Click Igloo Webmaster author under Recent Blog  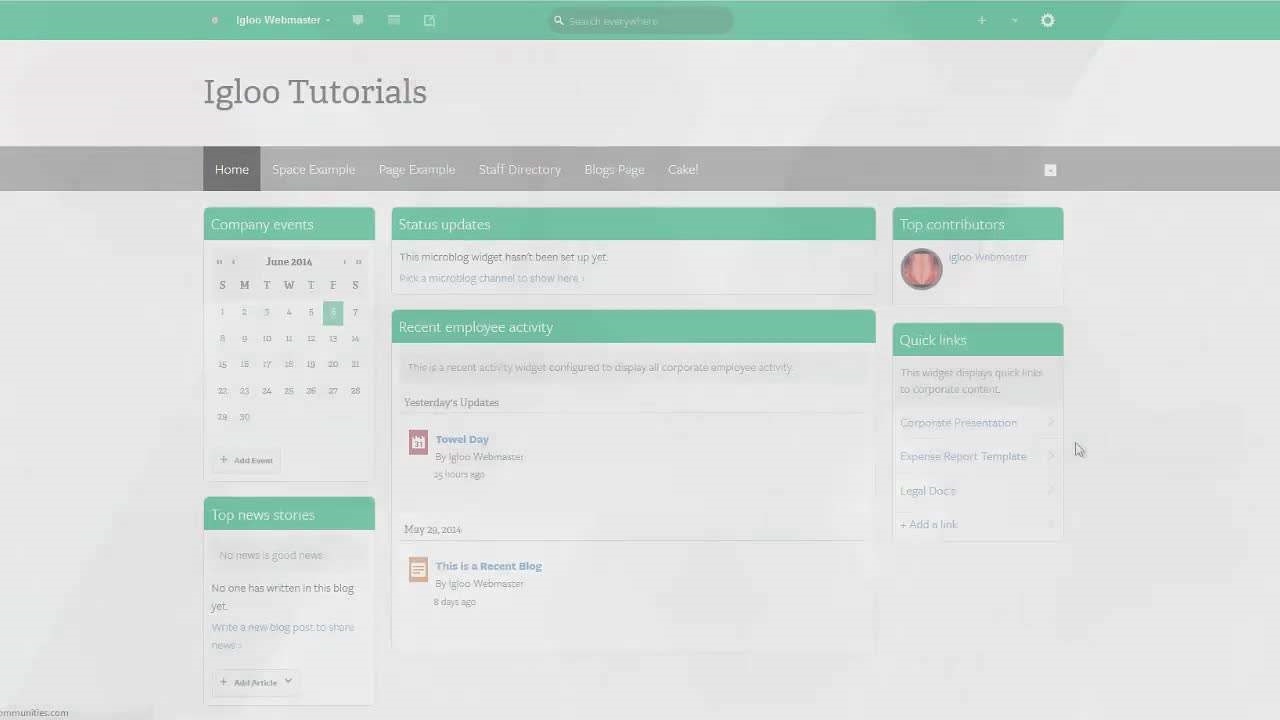tap(486, 584)
